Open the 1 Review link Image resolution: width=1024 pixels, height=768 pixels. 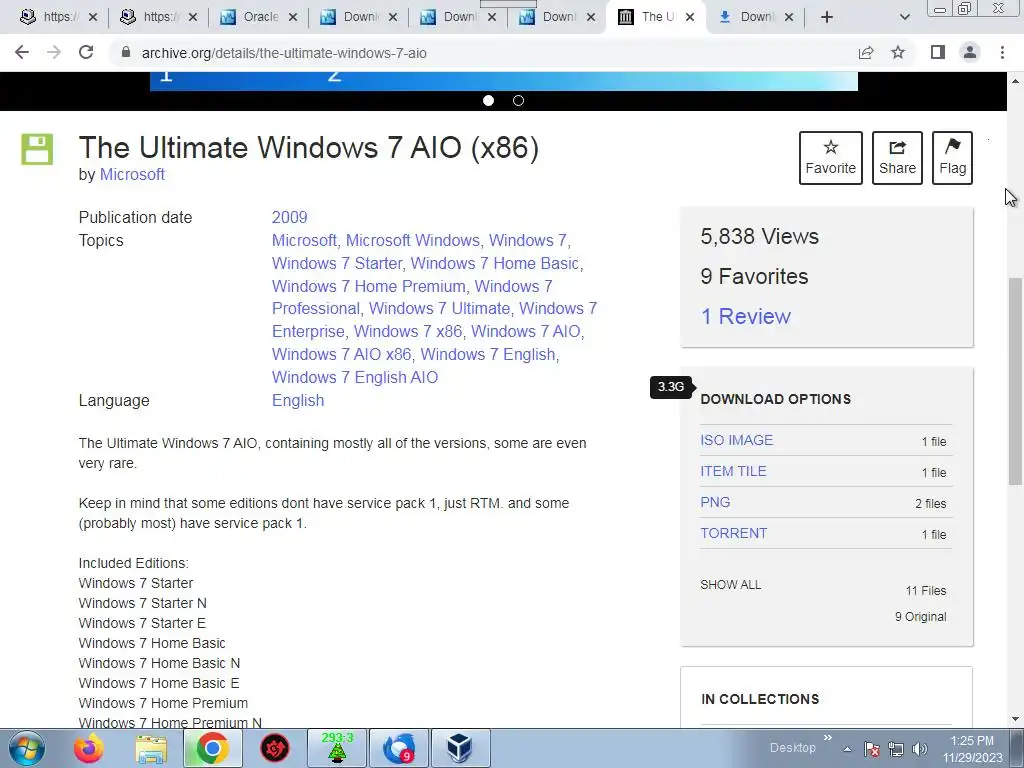click(x=745, y=317)
